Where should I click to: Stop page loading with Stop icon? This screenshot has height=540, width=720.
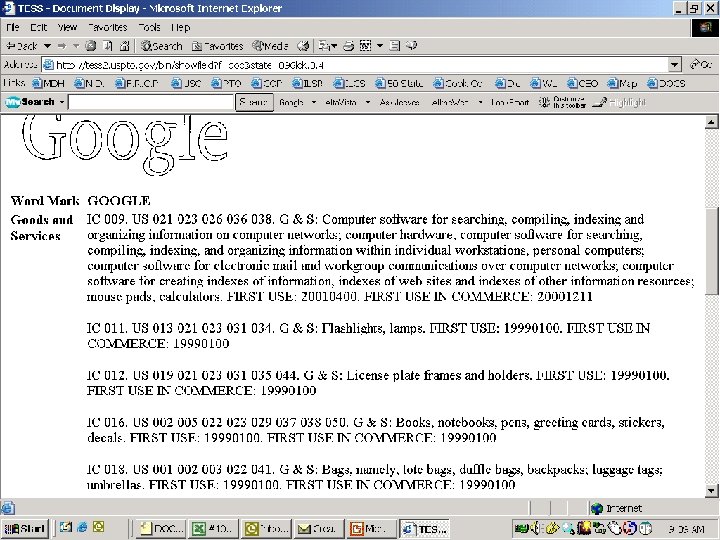point(91,46)
